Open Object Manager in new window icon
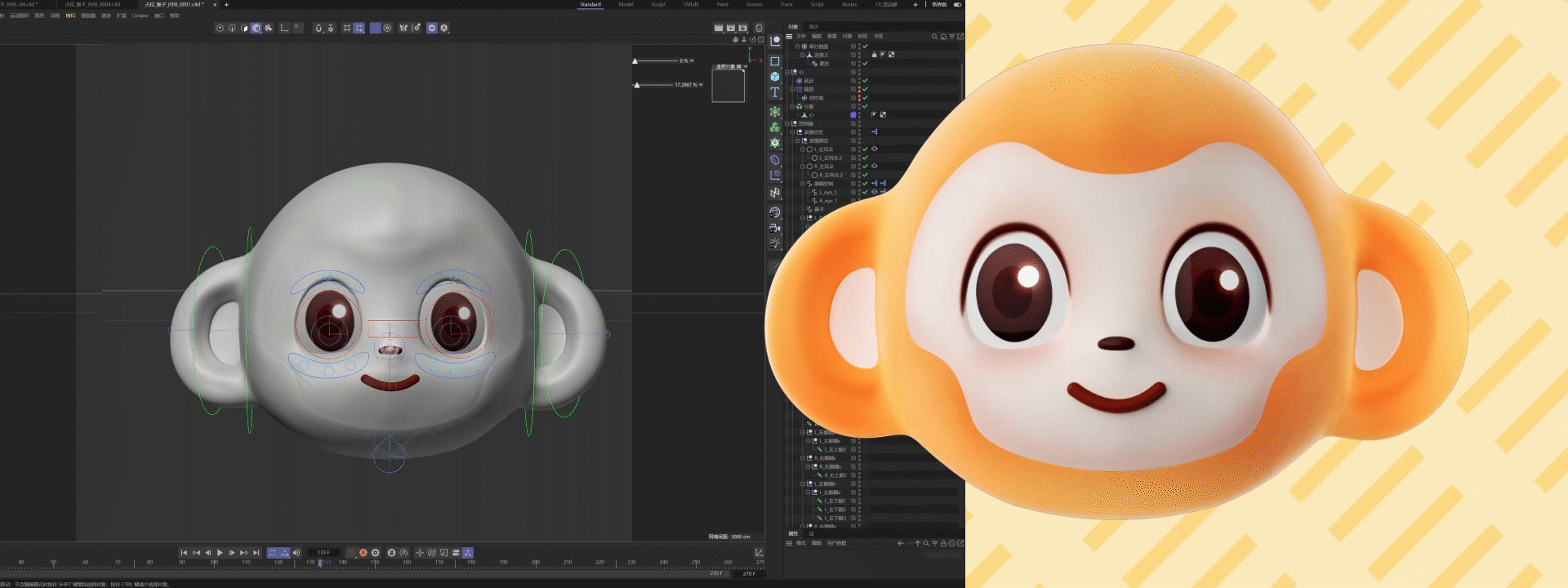 tap(960, 37)
